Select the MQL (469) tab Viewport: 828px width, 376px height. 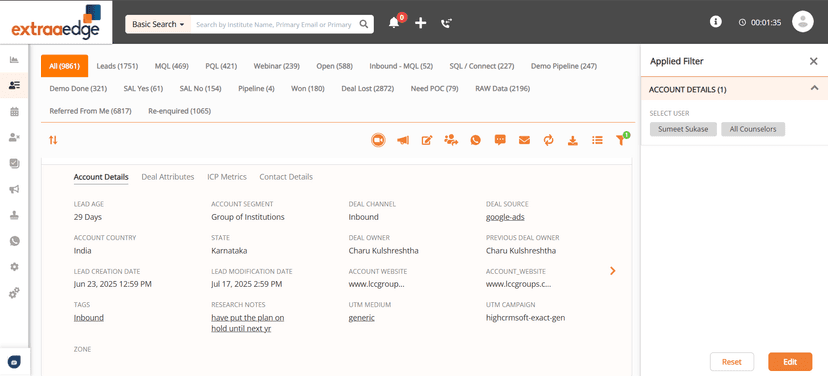(172, 66)
